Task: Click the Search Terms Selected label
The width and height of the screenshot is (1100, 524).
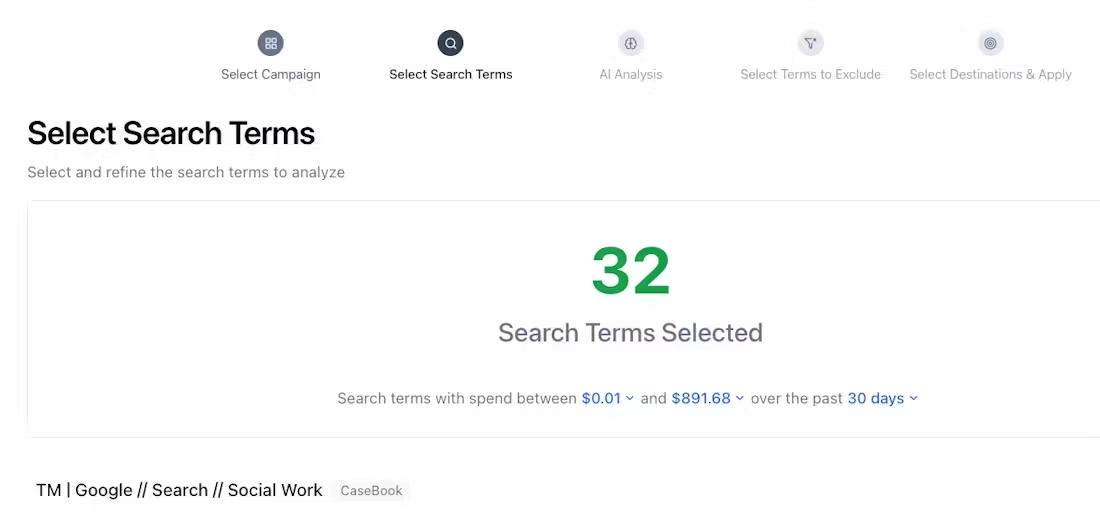Action: click(631, 332)
